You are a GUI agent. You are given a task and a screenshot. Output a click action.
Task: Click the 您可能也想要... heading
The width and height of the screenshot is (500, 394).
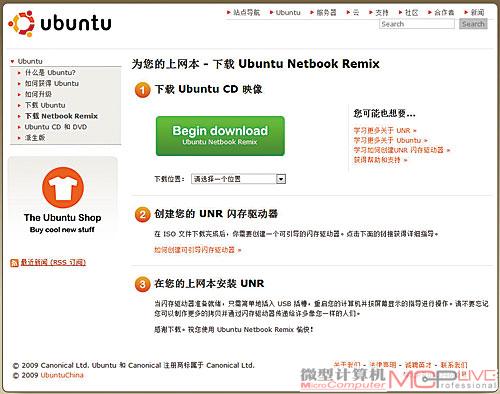[x=384, y=114]
